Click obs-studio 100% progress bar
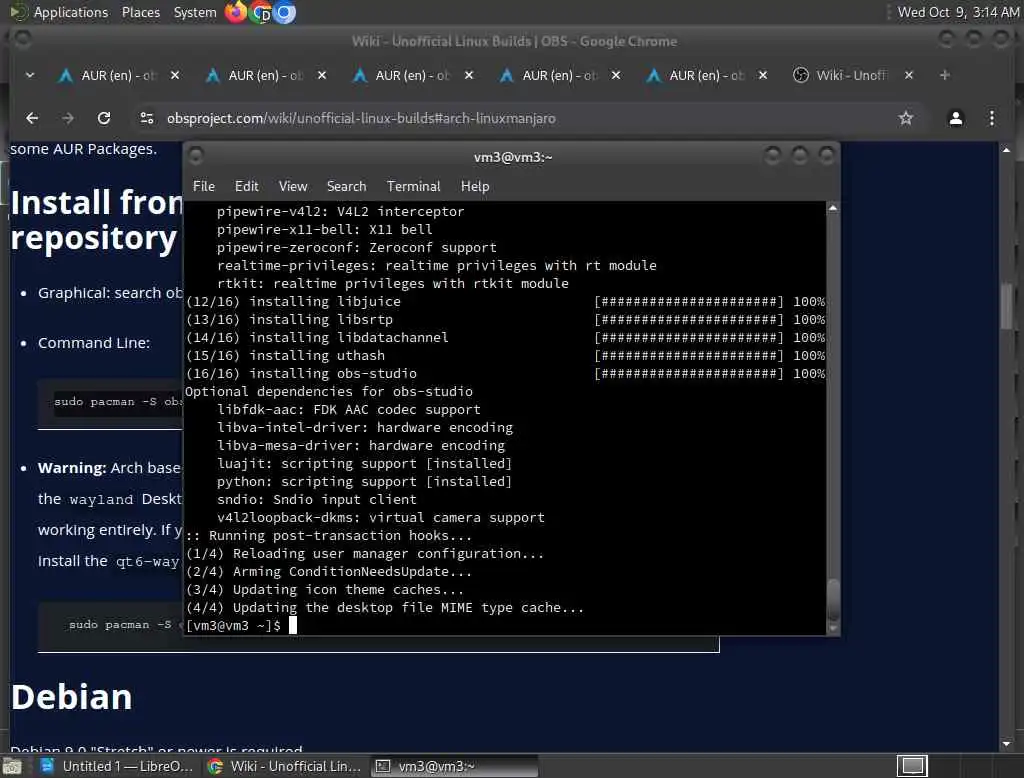 689,374
